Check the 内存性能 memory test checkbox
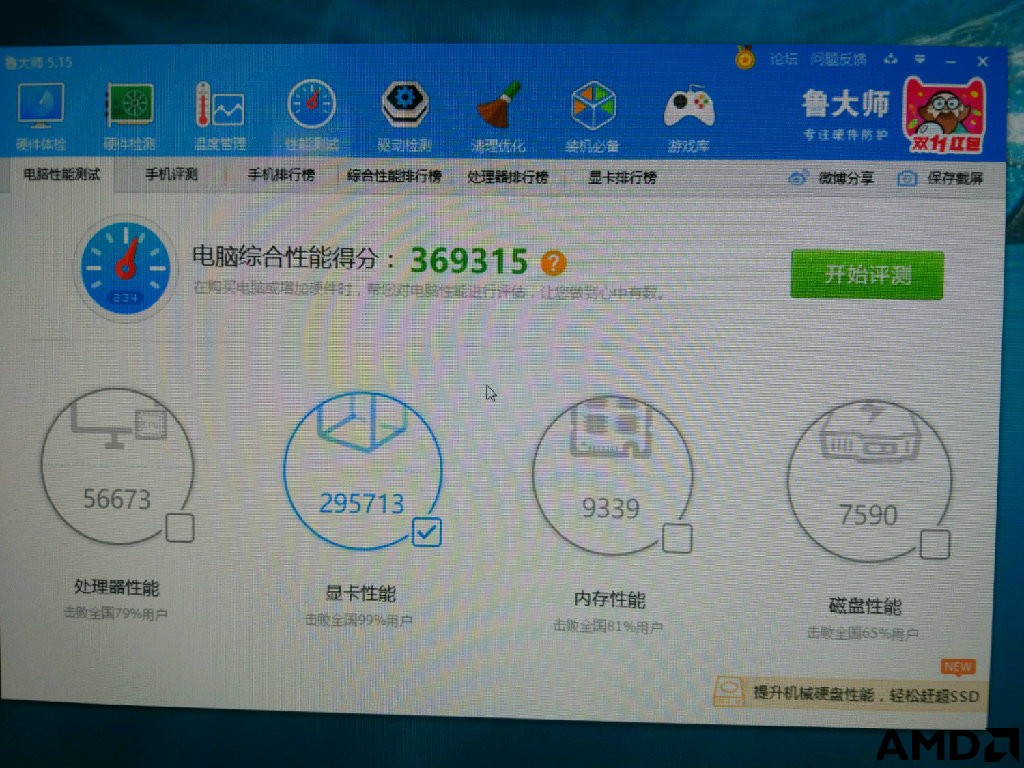 (x=677, y=537)
